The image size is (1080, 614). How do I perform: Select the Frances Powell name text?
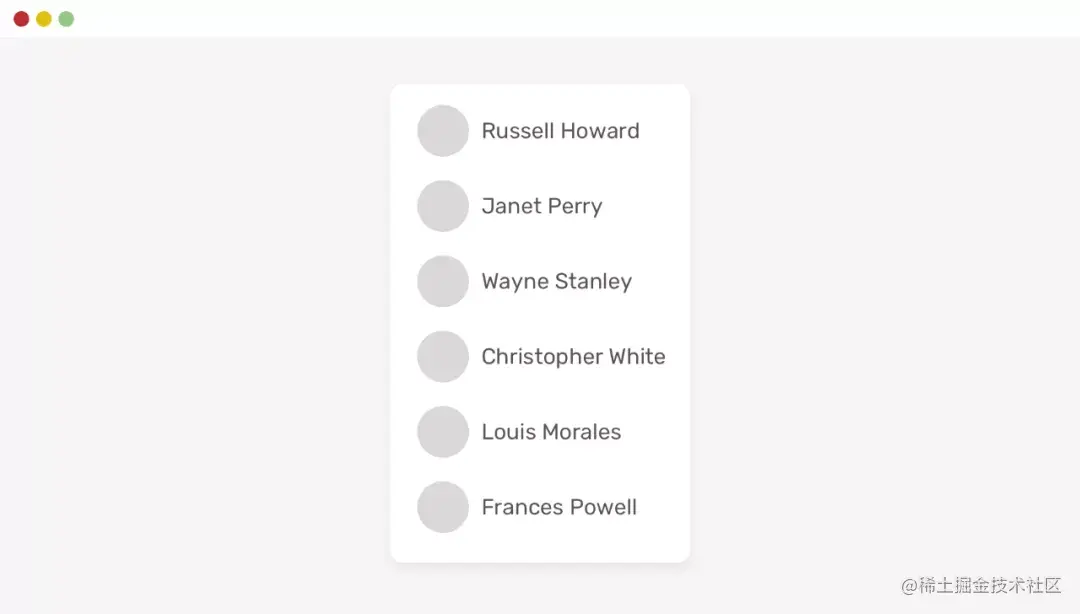coord(559,507)
